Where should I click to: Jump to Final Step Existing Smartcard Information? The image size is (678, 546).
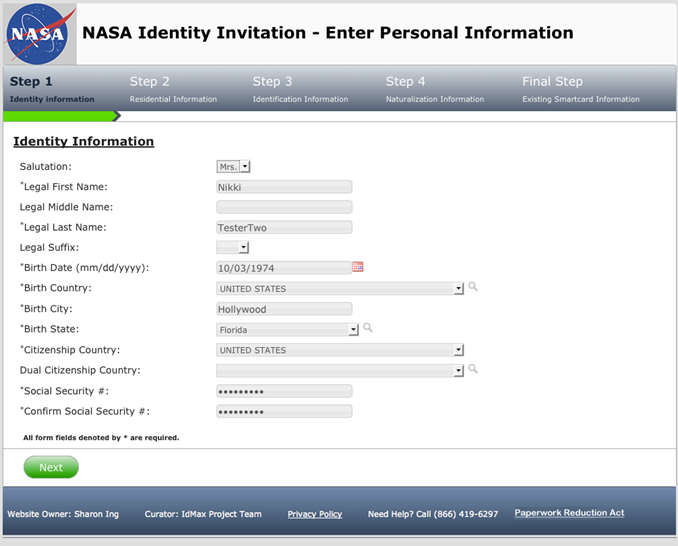click(x=580, y=89)
